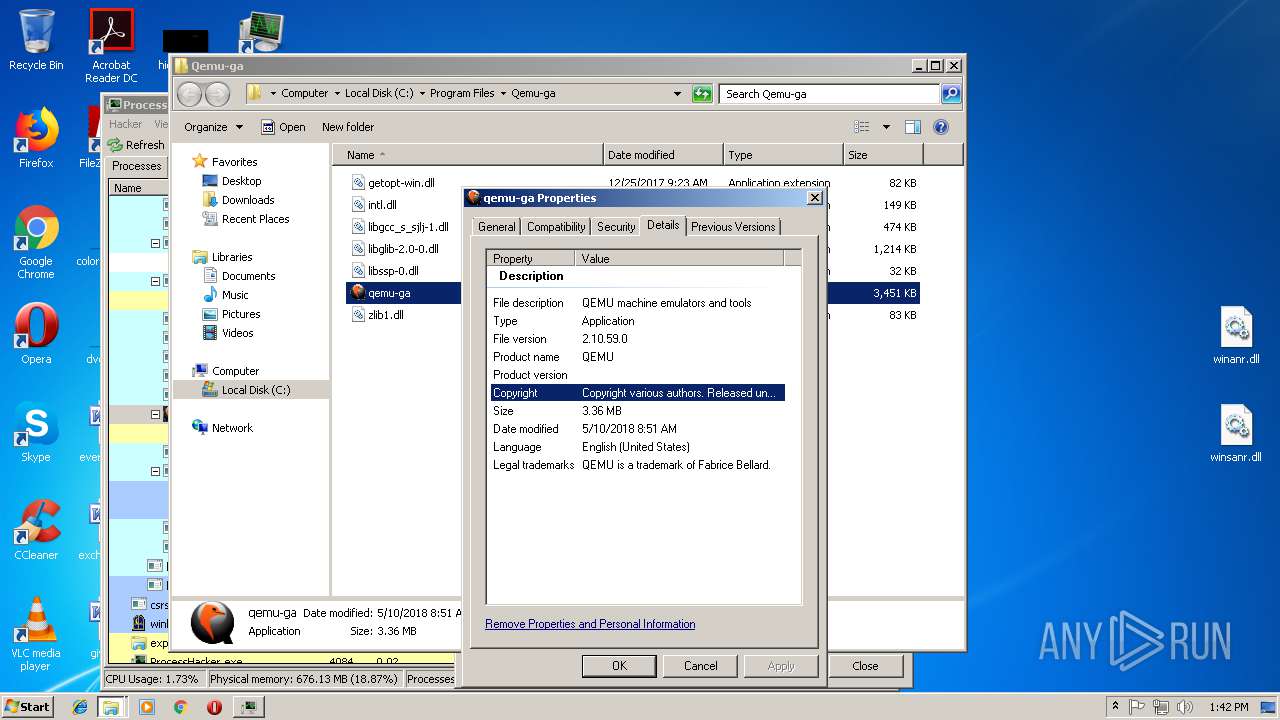Select the zlib1.dll file
The width and height of the screenshot is (1280, 720).
tap(386, 315)
